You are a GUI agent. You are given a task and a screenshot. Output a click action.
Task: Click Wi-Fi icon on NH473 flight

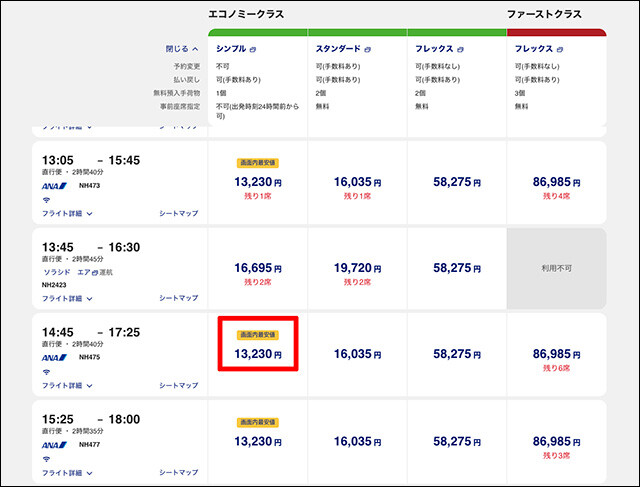tap(46, 200)
